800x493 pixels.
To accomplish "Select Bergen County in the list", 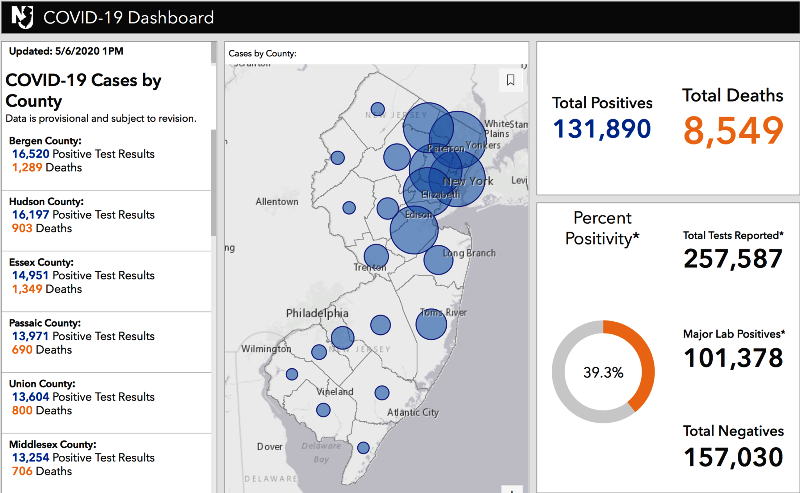I will [106, 160].
